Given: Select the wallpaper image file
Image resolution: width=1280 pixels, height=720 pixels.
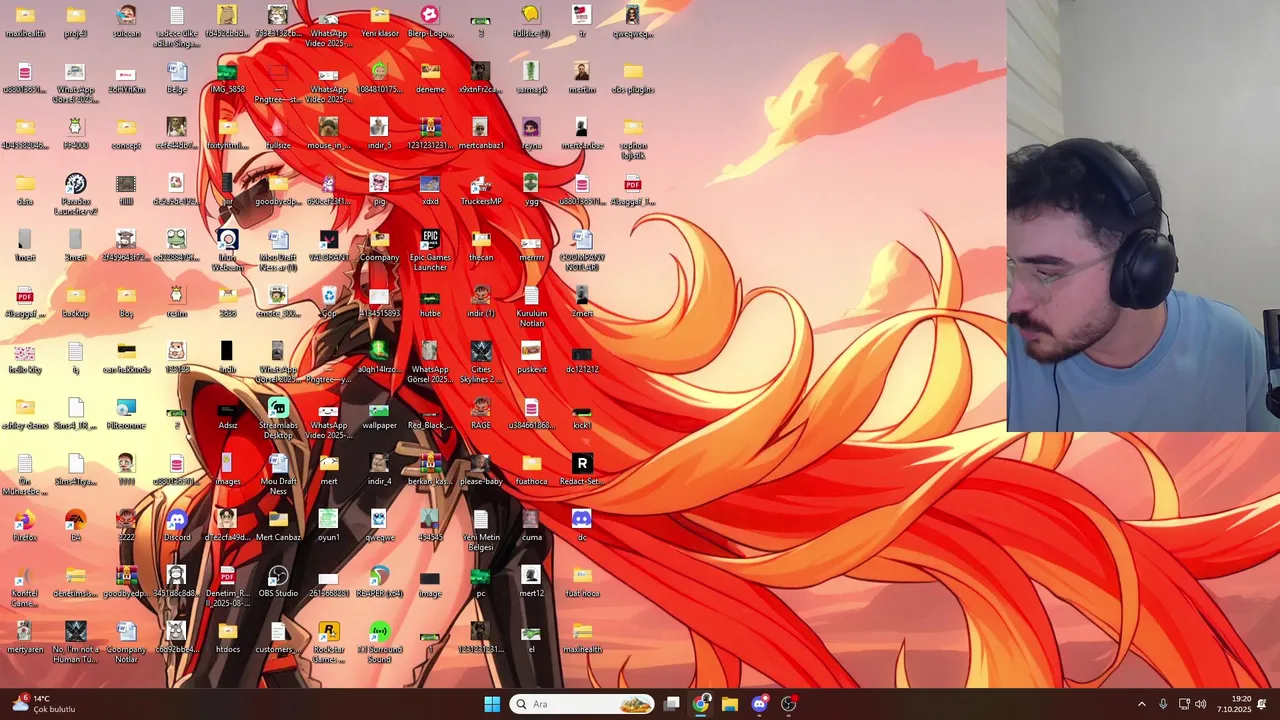Looking at the screenshot, I should [379, 413].
